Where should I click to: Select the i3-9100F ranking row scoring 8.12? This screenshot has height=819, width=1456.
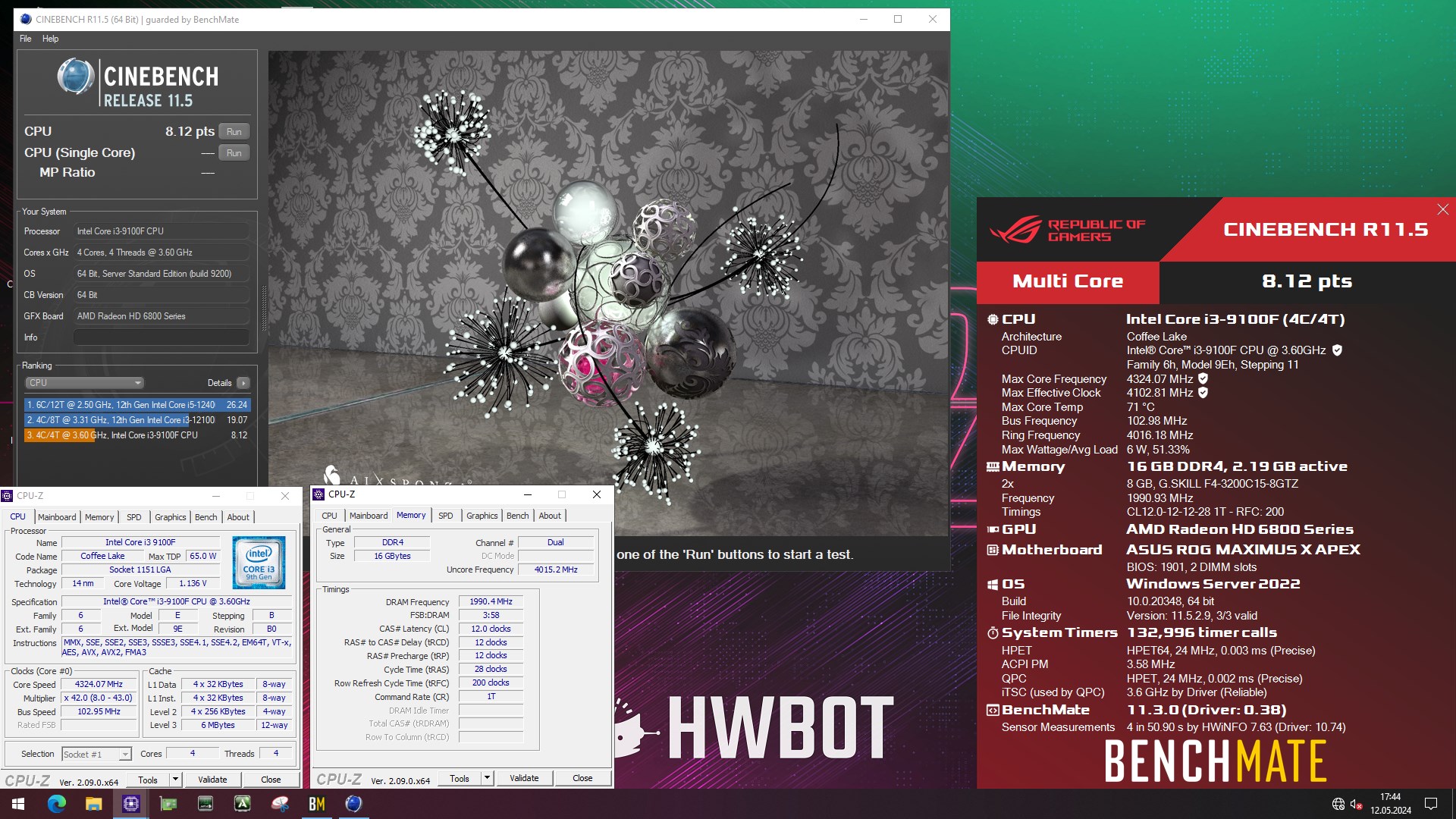[x=136, y=435]
